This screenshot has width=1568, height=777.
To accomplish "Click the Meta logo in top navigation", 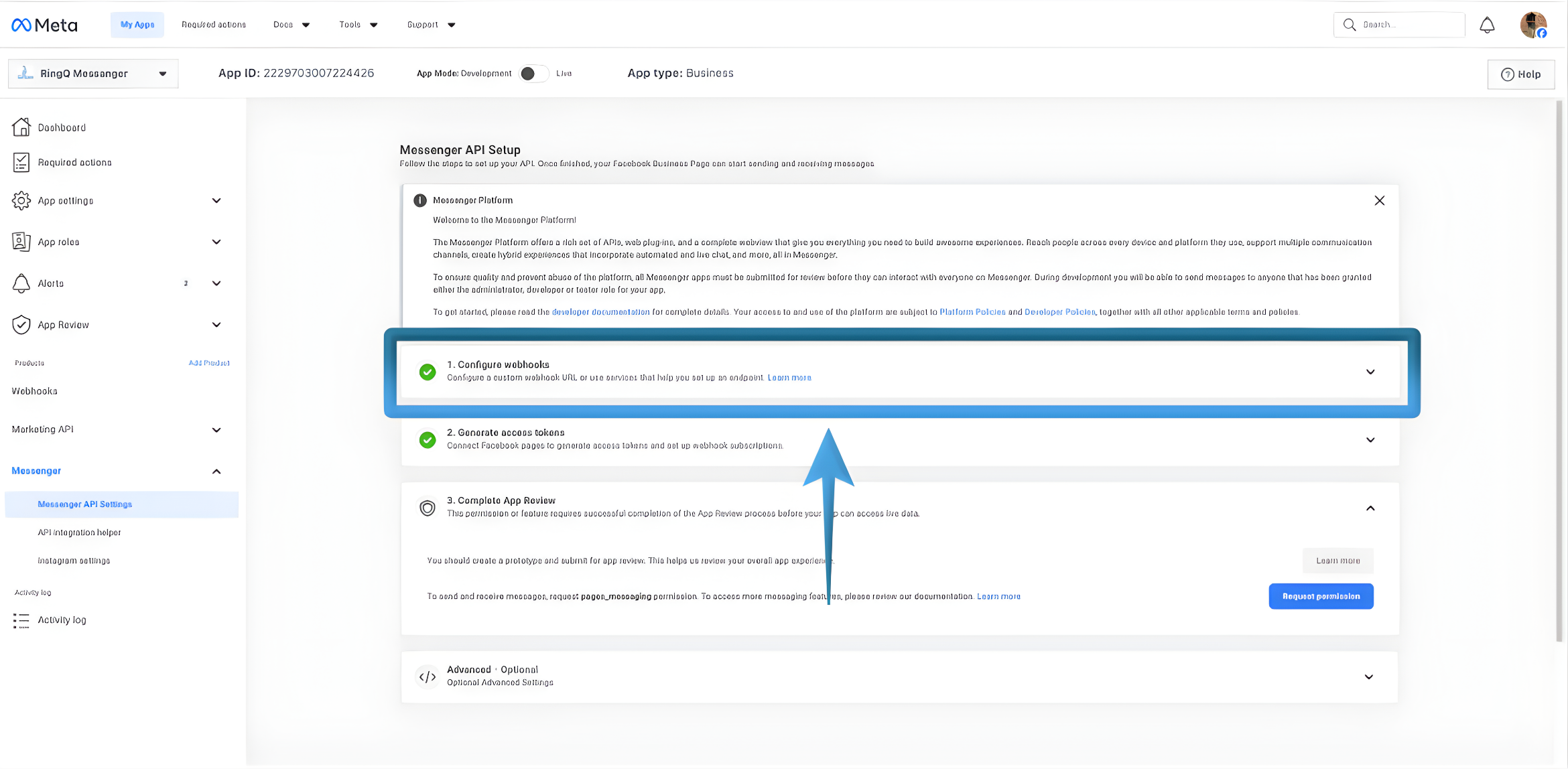I will pyautogui.click(x=44, y=24).
